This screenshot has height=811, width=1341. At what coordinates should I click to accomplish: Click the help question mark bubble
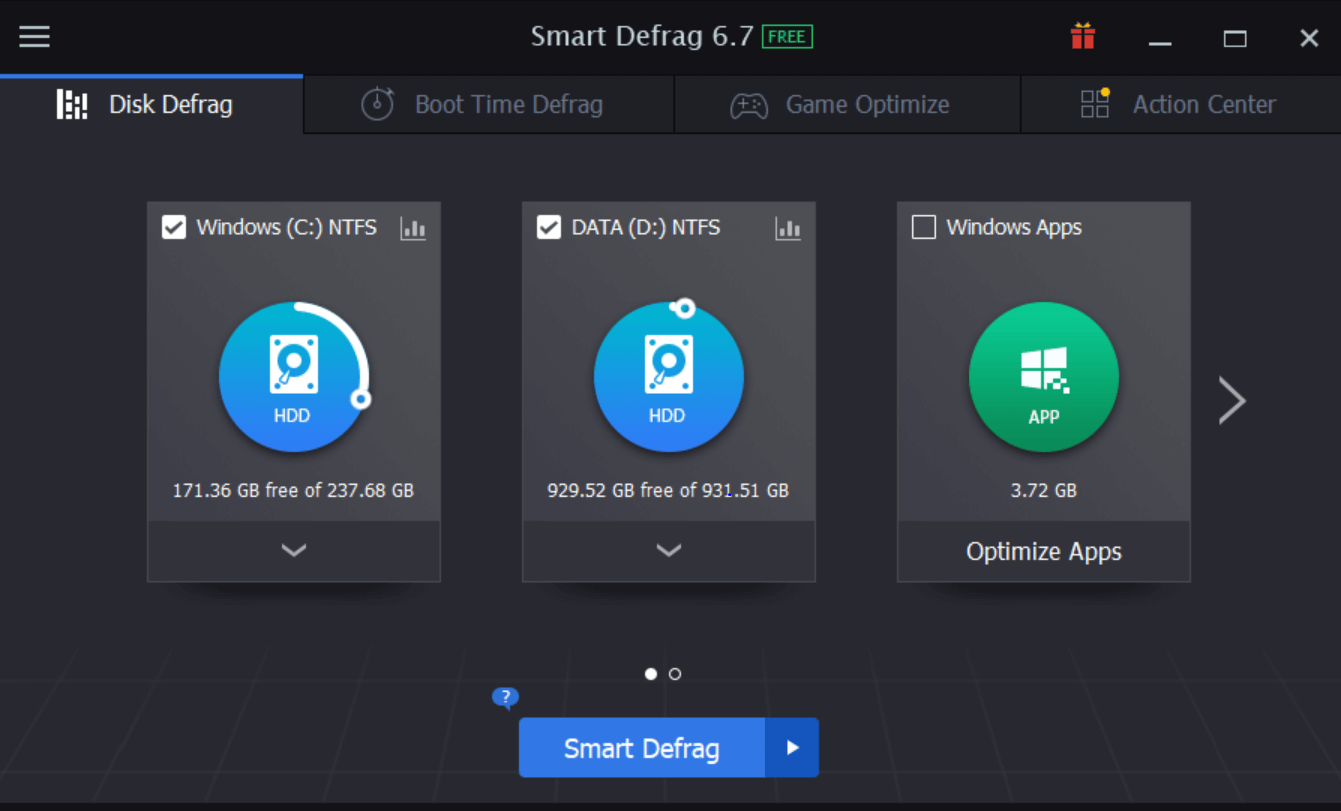coord(505,697)
